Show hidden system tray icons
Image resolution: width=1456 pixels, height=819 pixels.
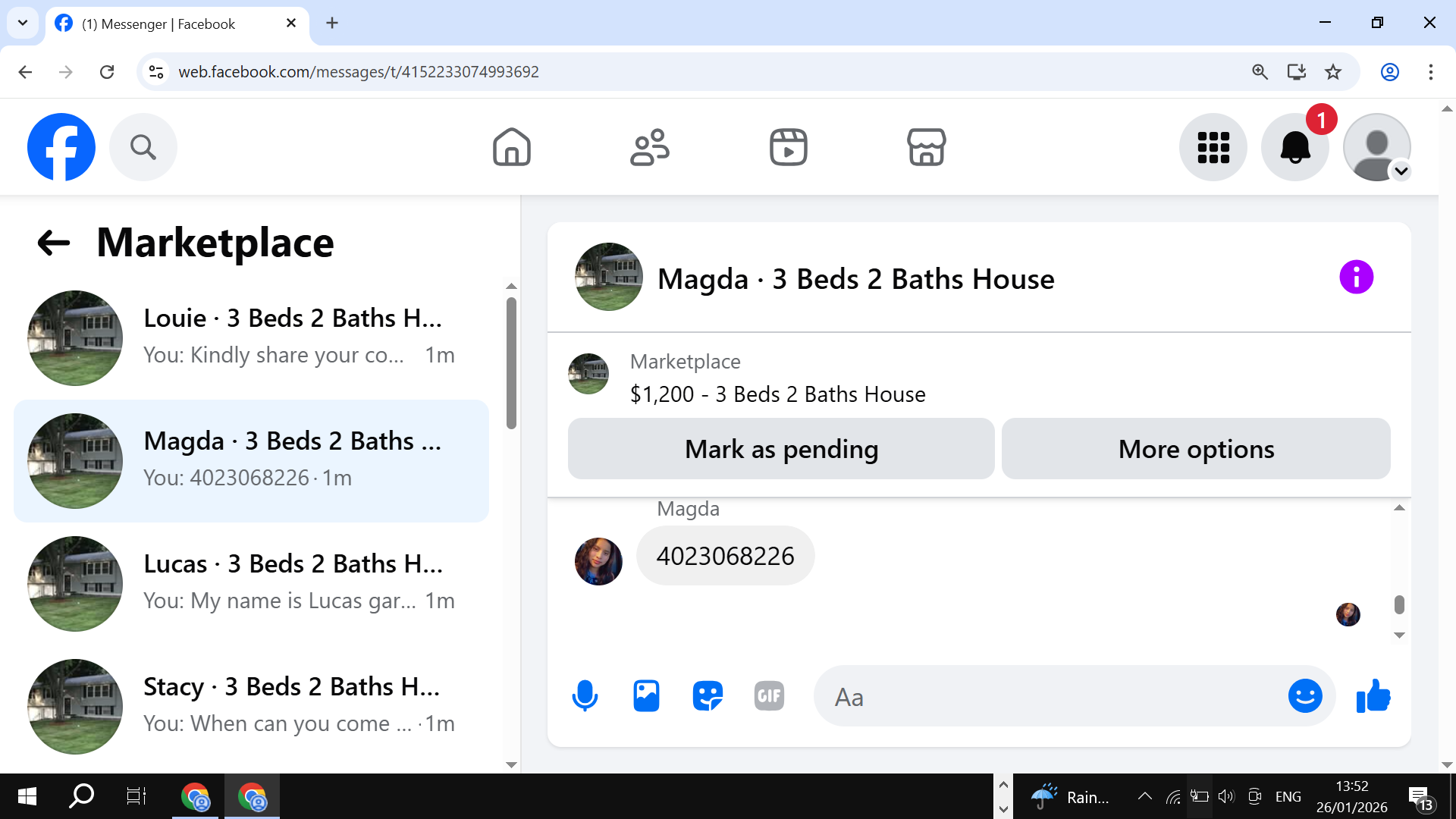pyautogui.click(x=1144, y=796)
